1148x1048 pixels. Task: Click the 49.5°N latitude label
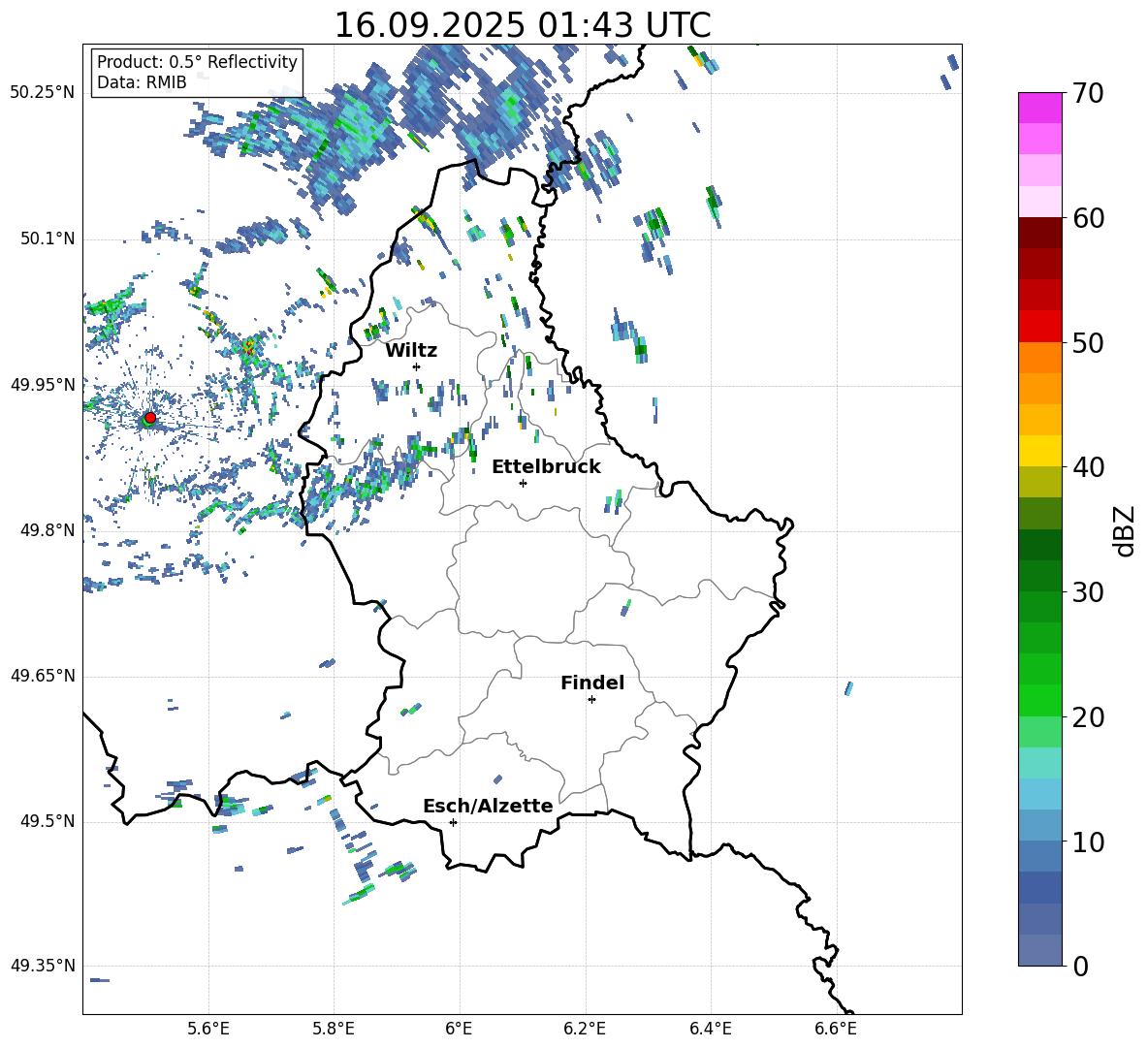(47, 821)
